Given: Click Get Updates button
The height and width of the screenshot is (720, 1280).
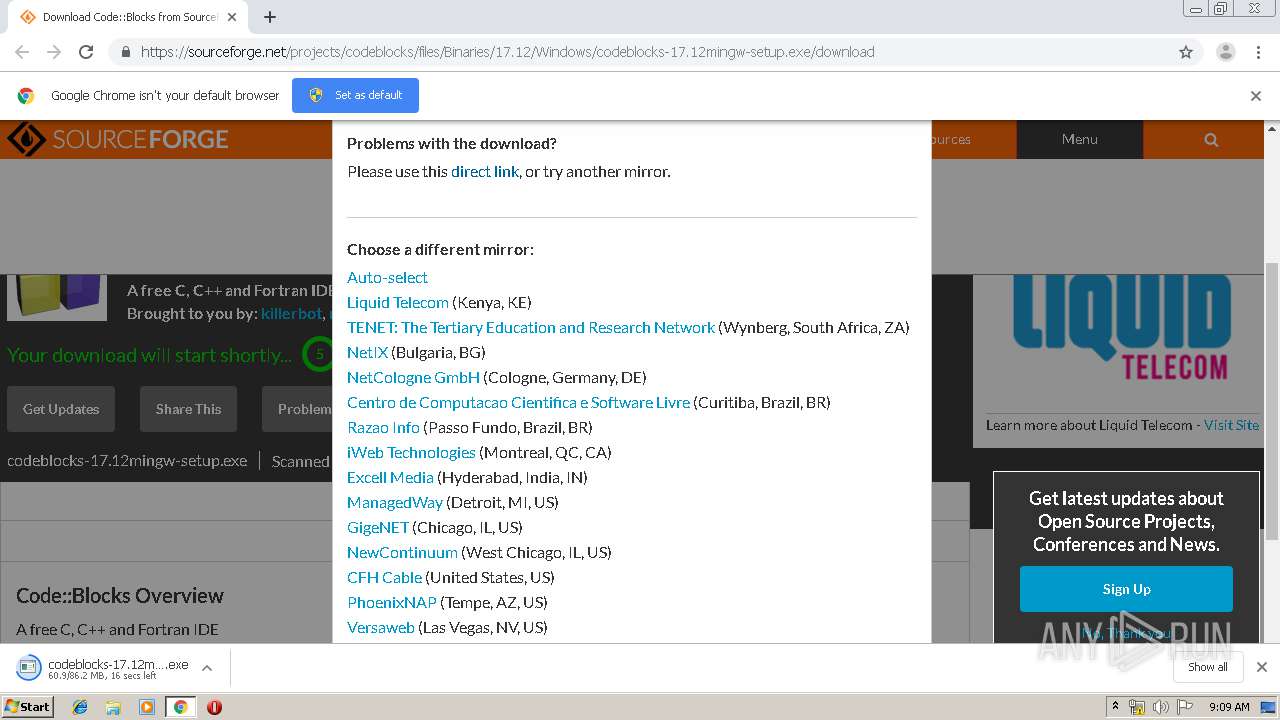Looking at the screenshot, I should (61, 409).
